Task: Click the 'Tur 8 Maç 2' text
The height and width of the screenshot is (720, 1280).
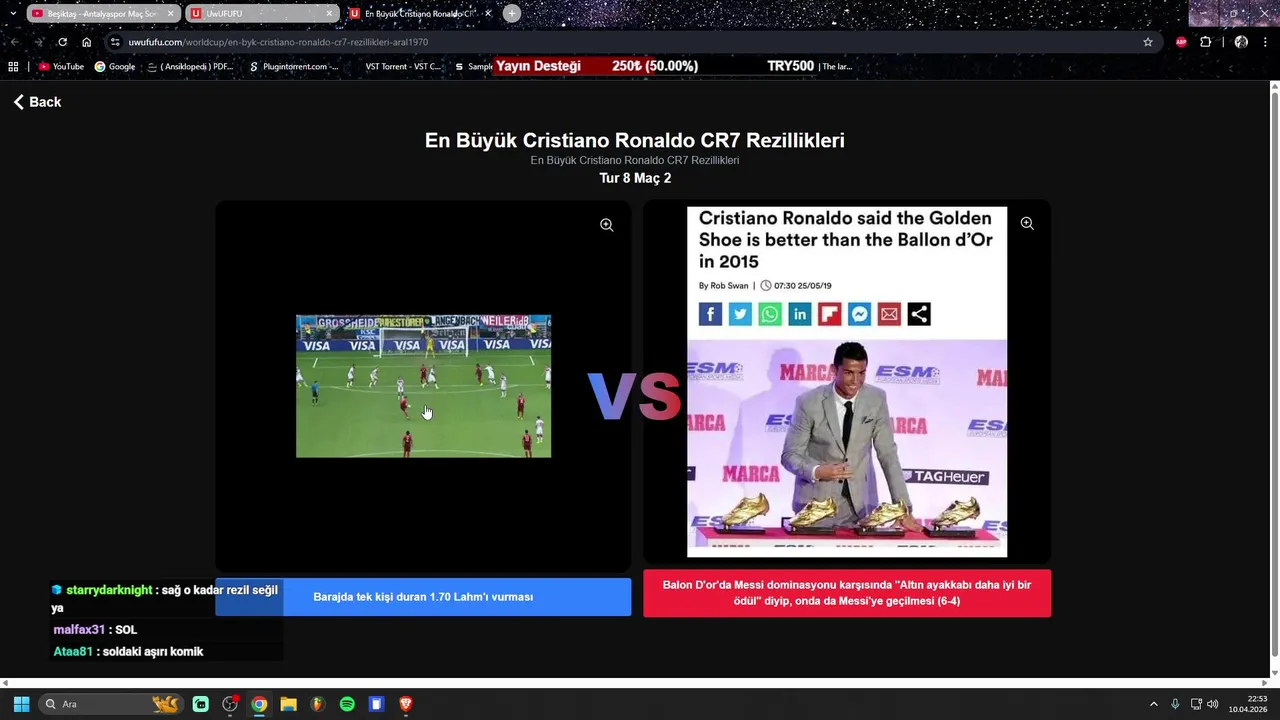Action: point(635,178)
